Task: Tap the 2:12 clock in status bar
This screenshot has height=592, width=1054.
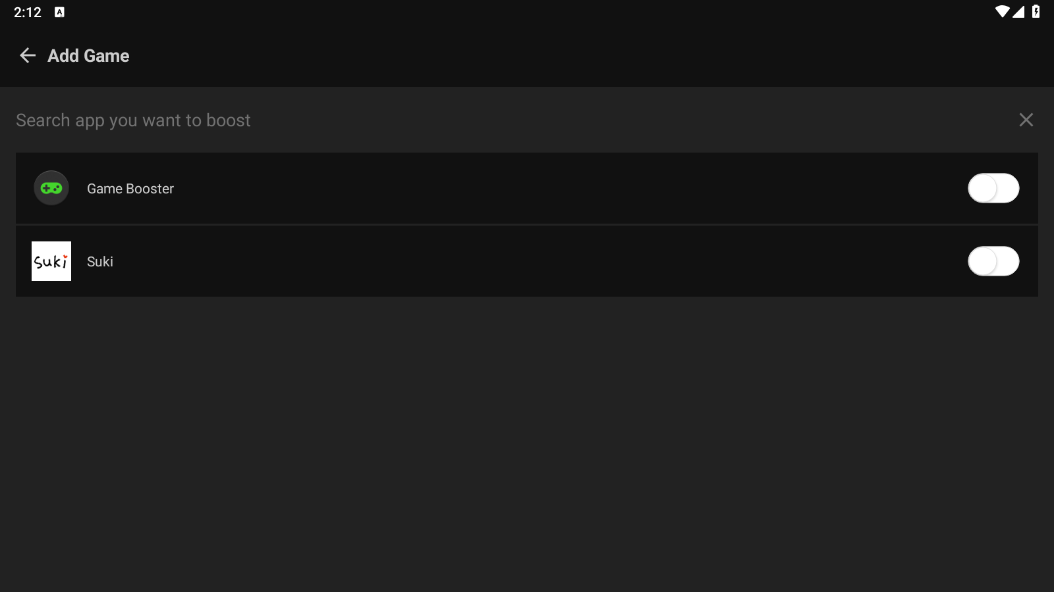Action: click(x=27, y=12)
